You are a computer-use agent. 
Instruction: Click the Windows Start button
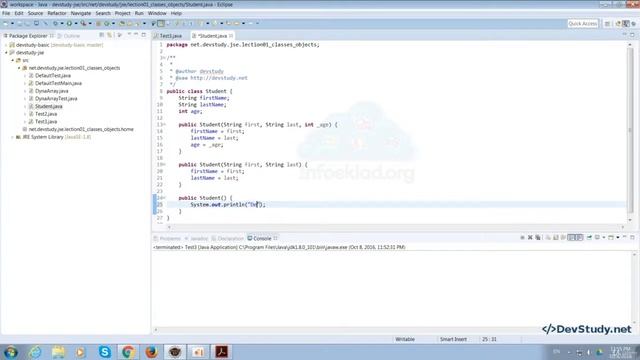(x=11, y=352)
